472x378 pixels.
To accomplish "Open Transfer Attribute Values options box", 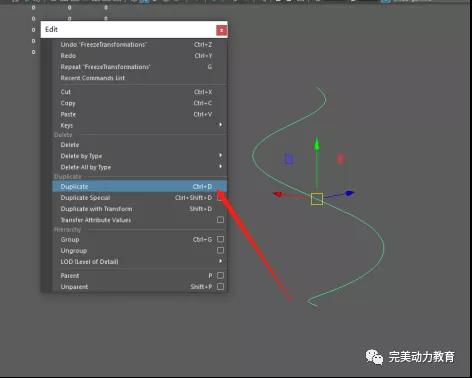I will pos(220,220).
